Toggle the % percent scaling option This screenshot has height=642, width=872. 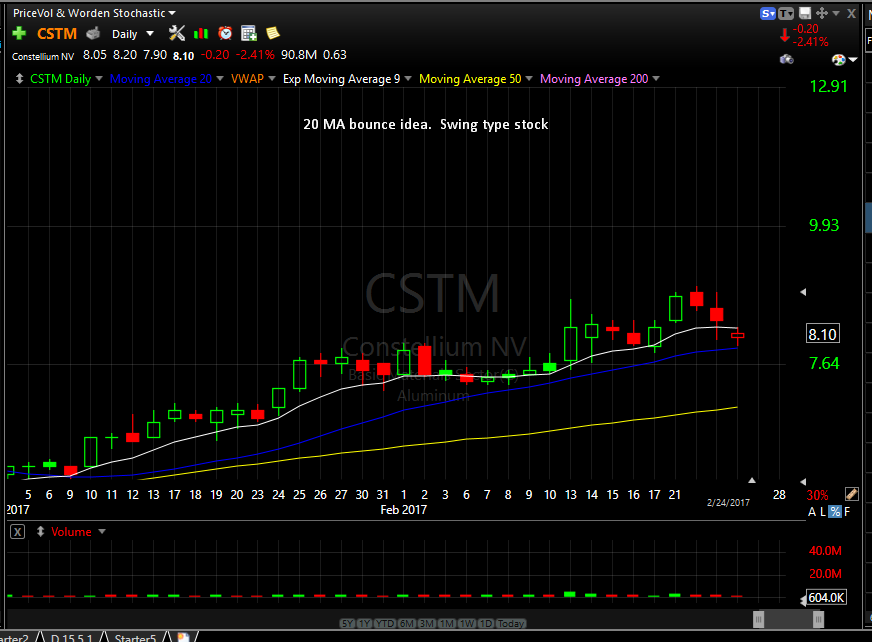click(835, 512)
